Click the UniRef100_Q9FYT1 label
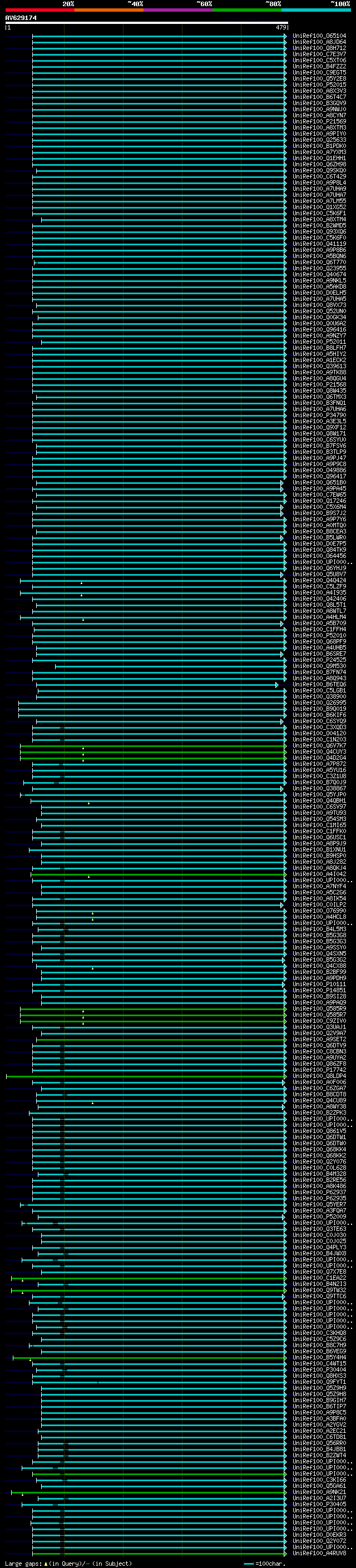Viewport: 356px width, 1568px height. coord(319,1382)
